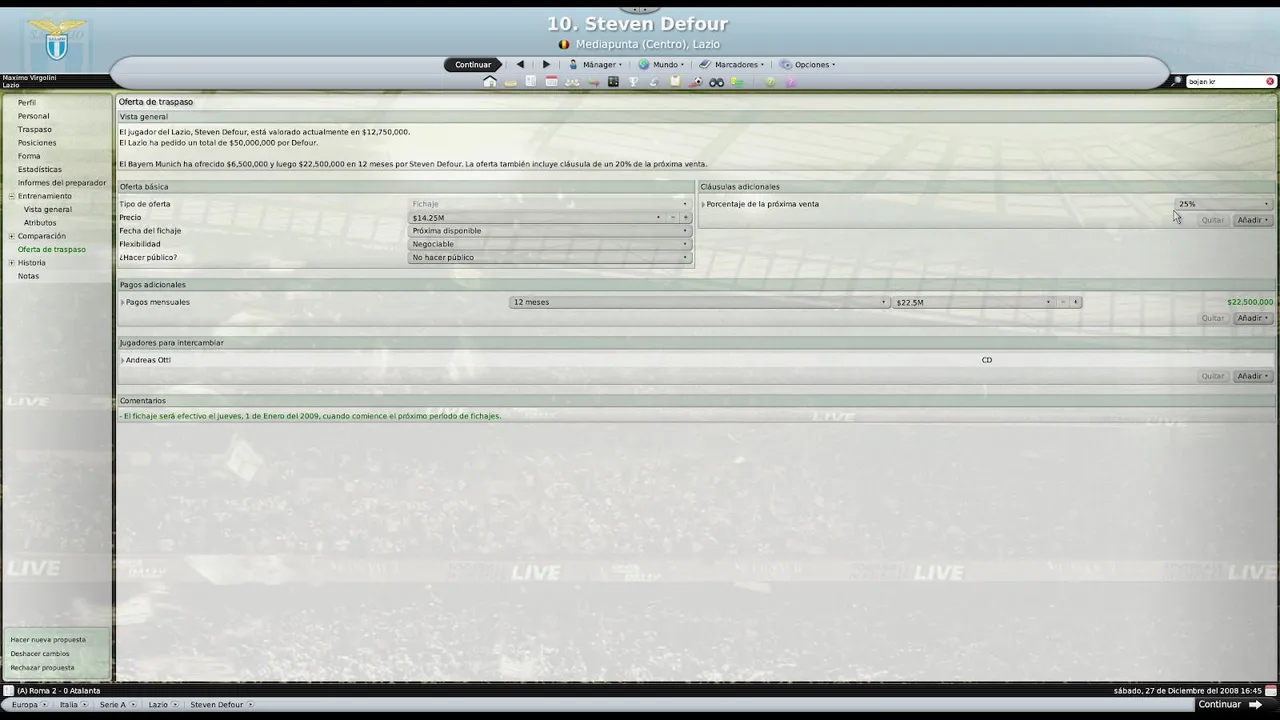The width and height of the screenshot is (1280, 720).
Task: Open the Mundo menu
Action: (662, 64)
